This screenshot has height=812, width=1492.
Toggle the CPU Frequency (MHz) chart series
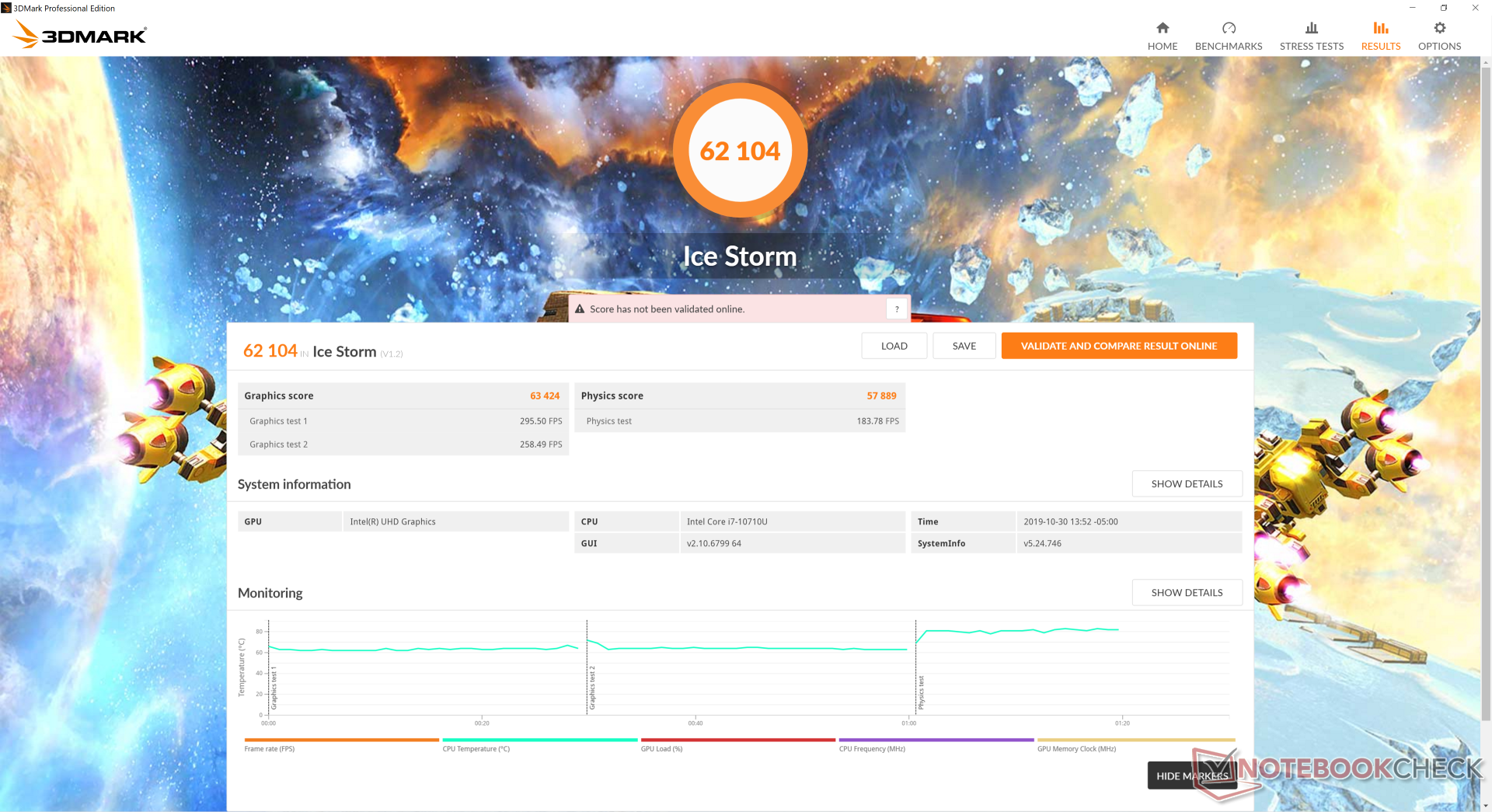coord(936,744)
